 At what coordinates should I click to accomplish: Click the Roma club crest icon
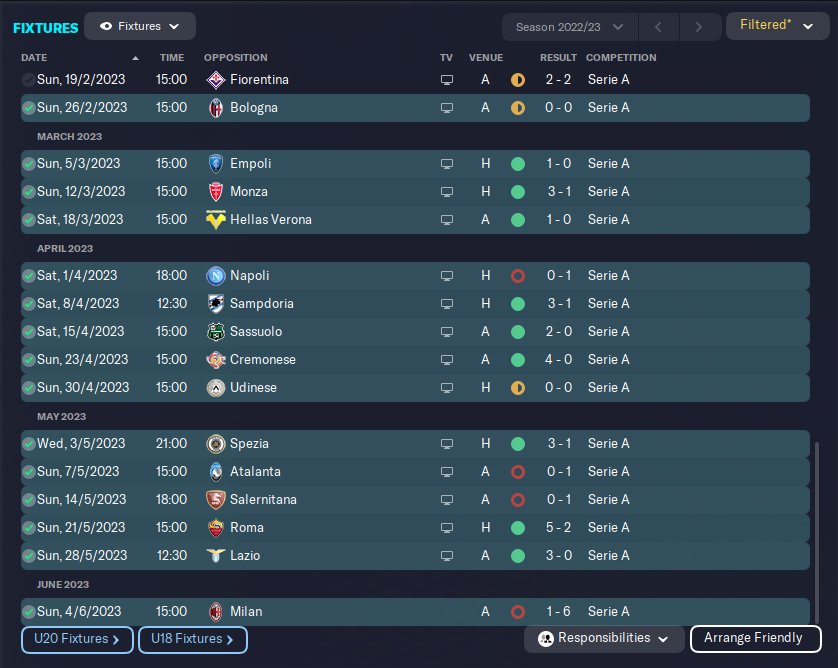tap(215, 527)
